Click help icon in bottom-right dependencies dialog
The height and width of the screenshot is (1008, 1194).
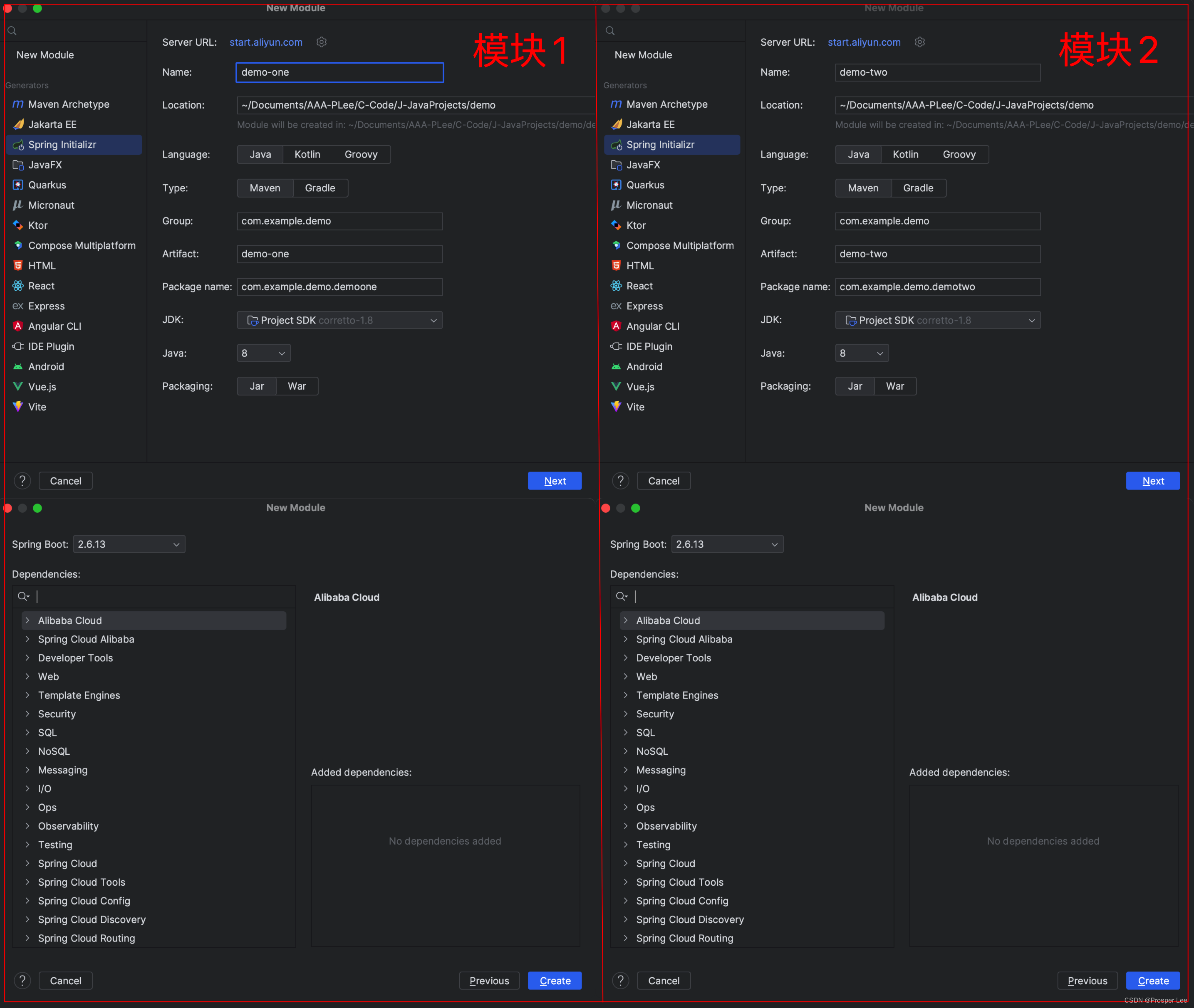pos(620,981)
